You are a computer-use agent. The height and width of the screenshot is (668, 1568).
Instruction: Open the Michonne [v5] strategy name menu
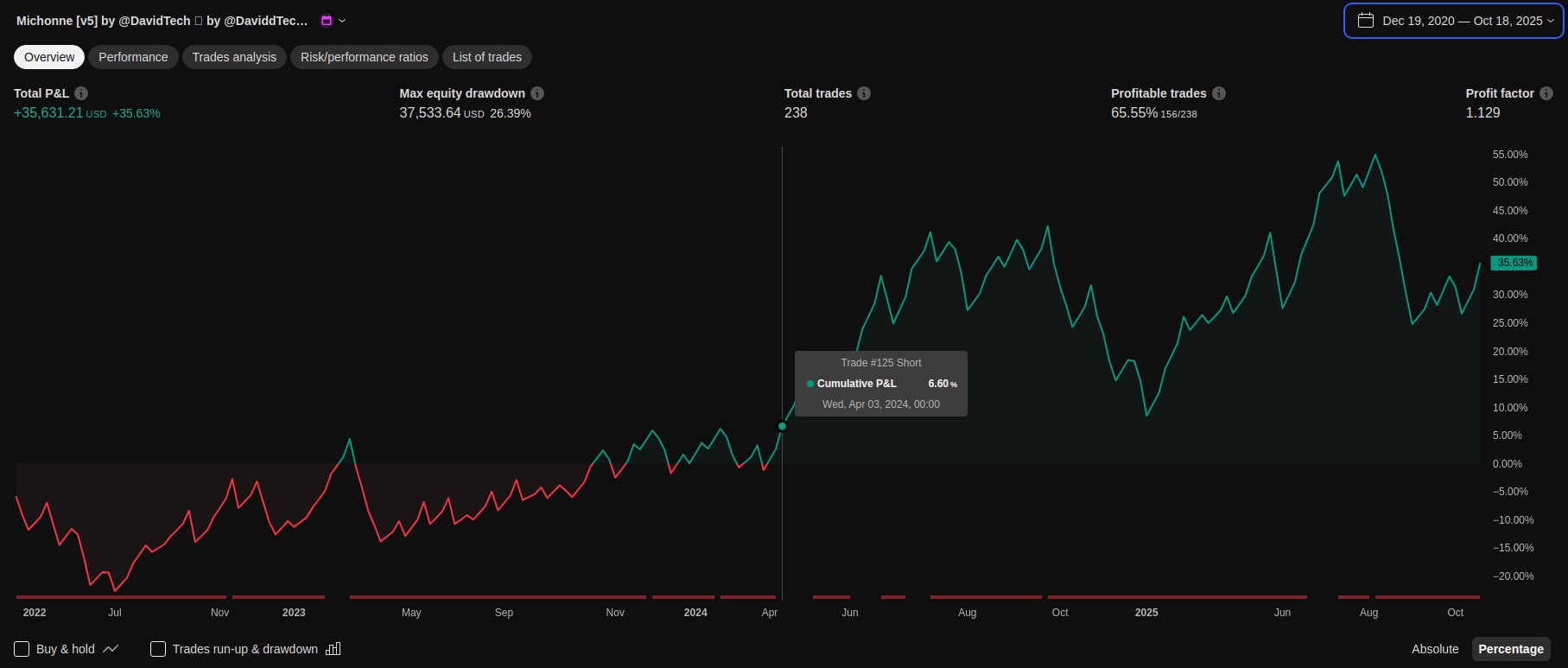(162, 21)
